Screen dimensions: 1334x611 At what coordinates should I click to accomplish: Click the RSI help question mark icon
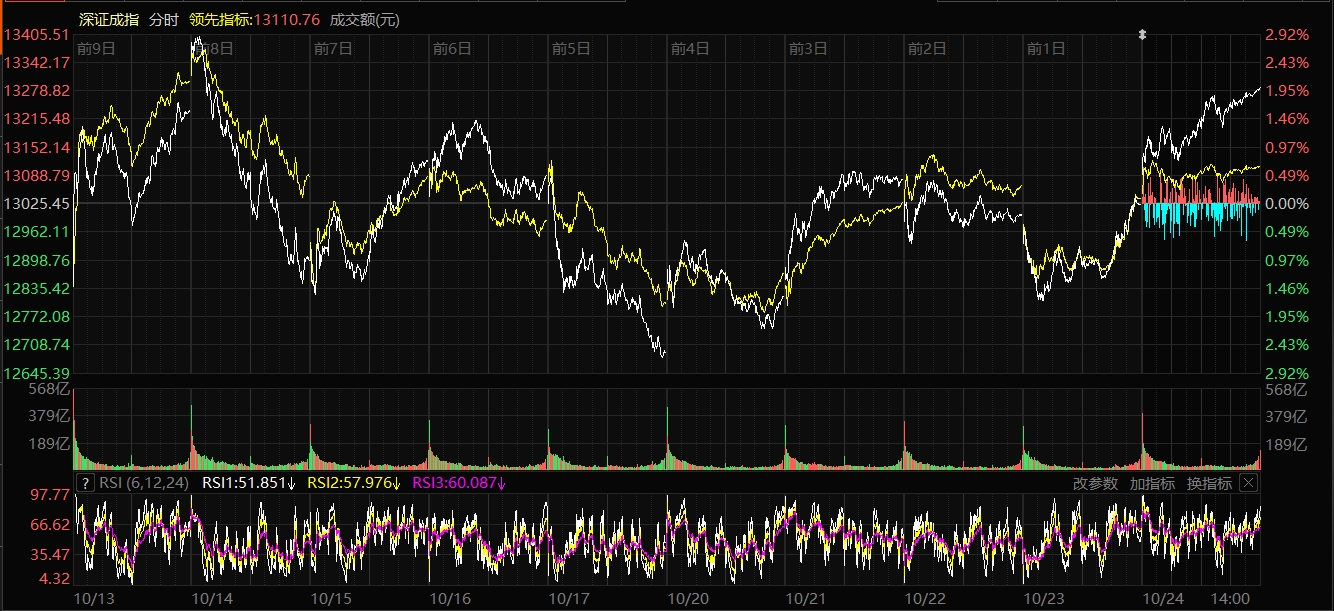click(x=85, y=483)
